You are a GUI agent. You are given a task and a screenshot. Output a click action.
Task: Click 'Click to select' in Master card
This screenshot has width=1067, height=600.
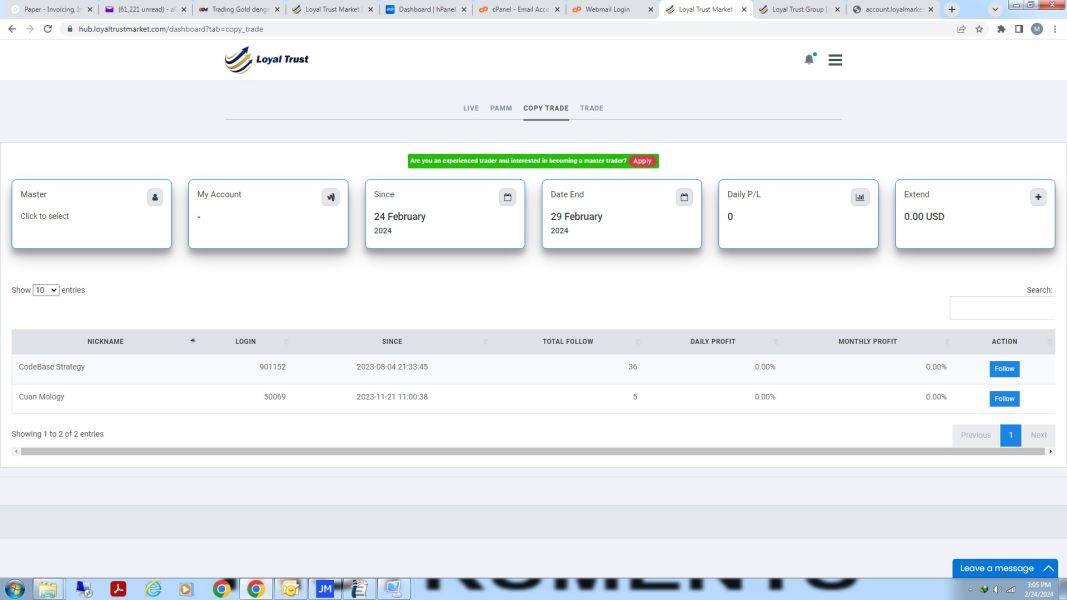coord(44,216)
